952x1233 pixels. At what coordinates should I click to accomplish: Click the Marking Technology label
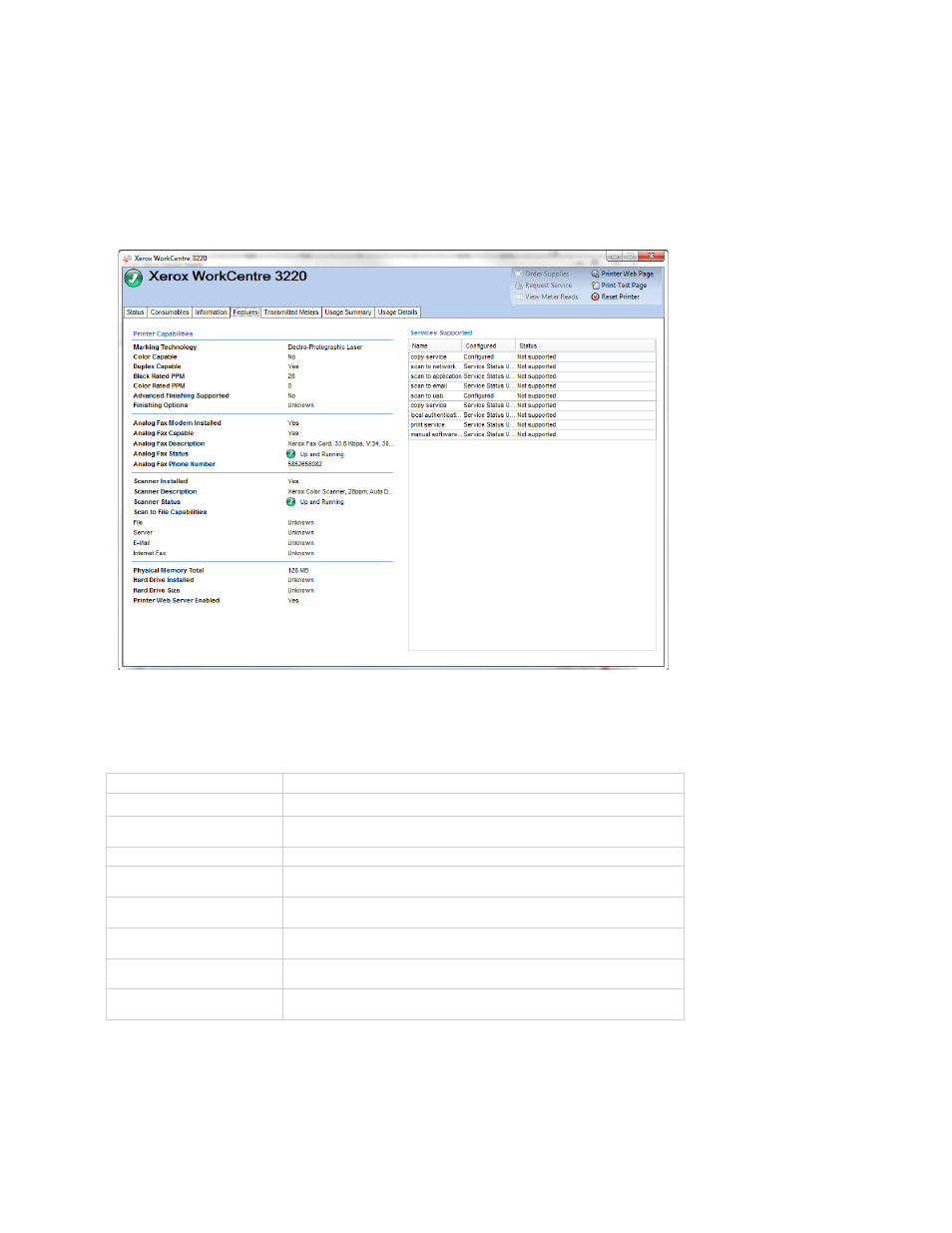click(165, 347)
